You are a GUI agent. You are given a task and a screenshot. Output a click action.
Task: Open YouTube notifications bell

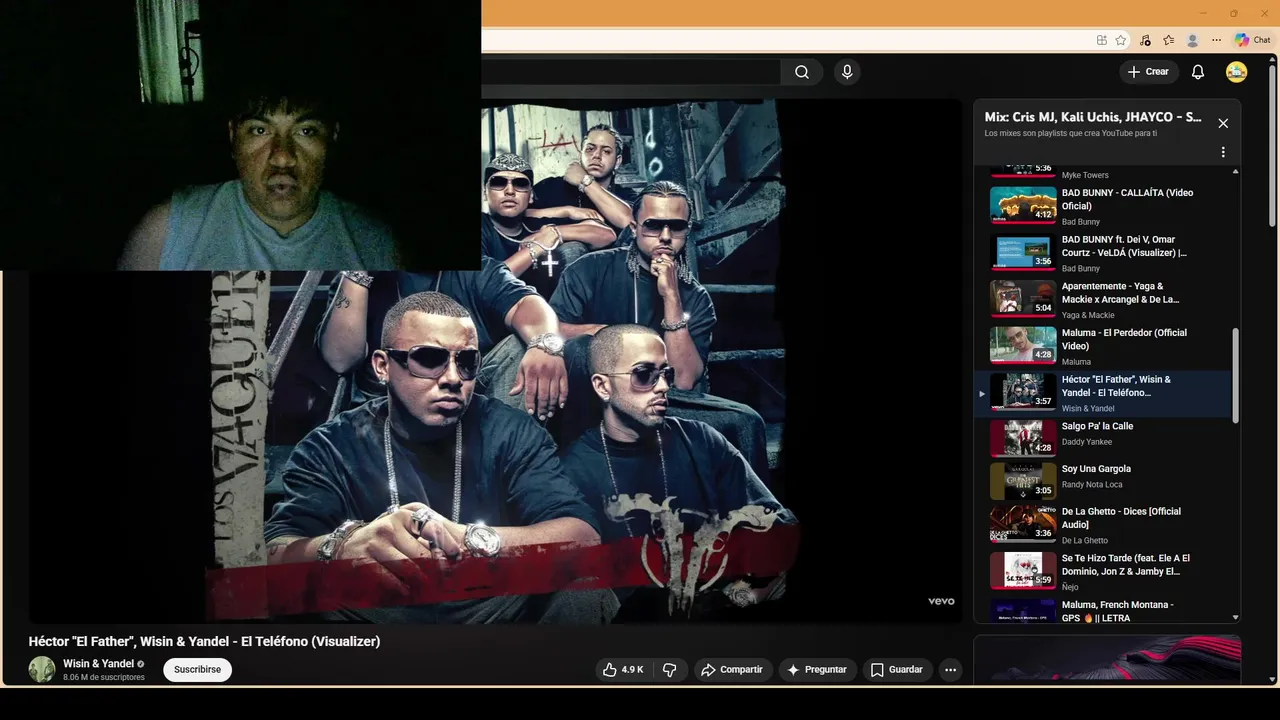1198,72
